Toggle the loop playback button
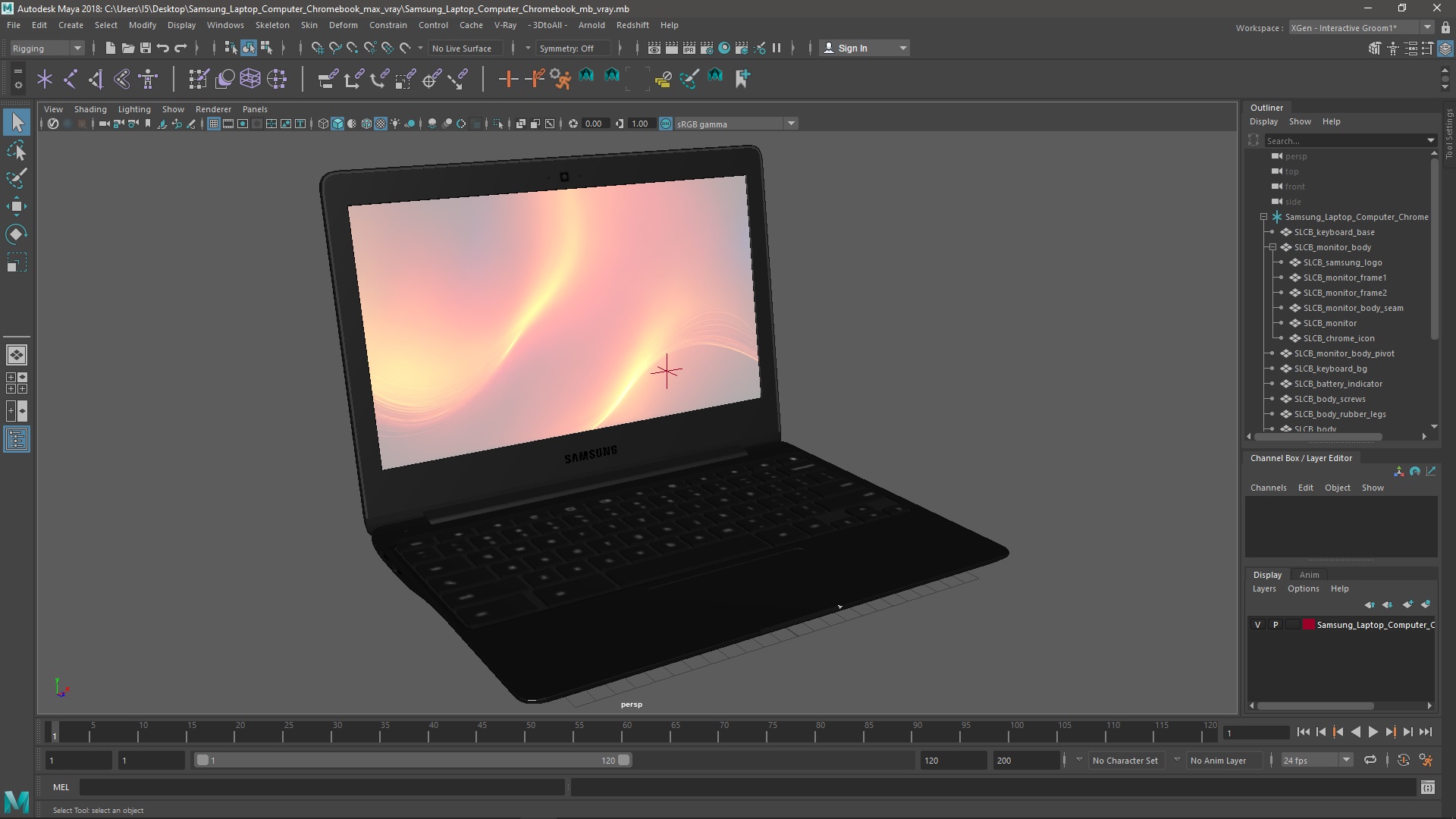This screenshot has height=819, width=1456. pyautogui.click(x=1370, y=760)
